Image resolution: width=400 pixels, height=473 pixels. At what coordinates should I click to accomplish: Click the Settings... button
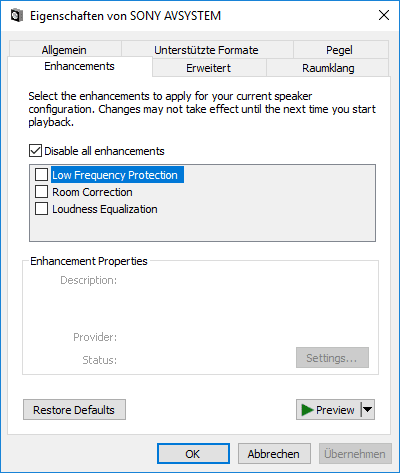pyautogui.click(x=332, y=358)
